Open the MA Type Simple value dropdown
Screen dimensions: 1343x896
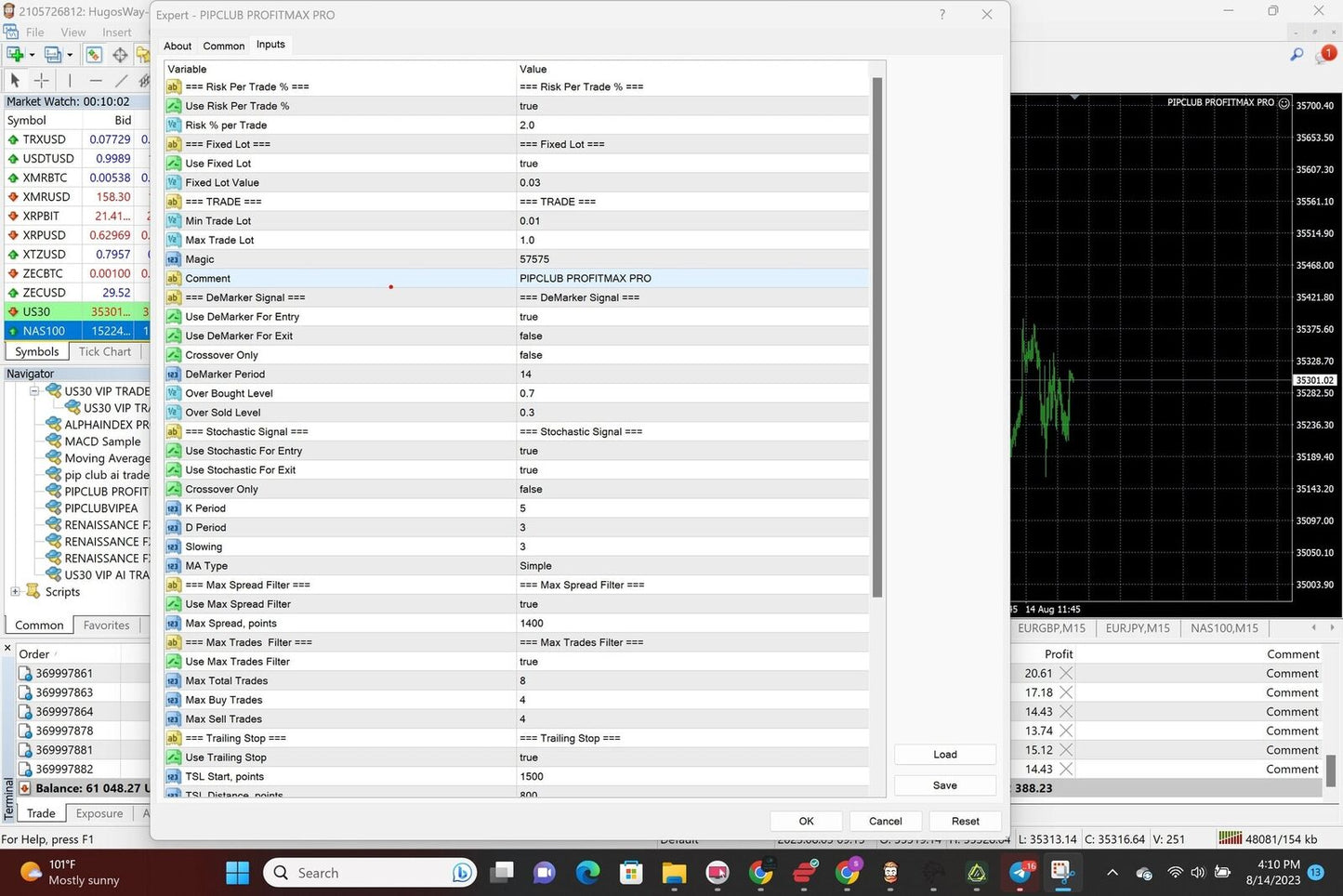pyautogui.click(x=535, y=566)
